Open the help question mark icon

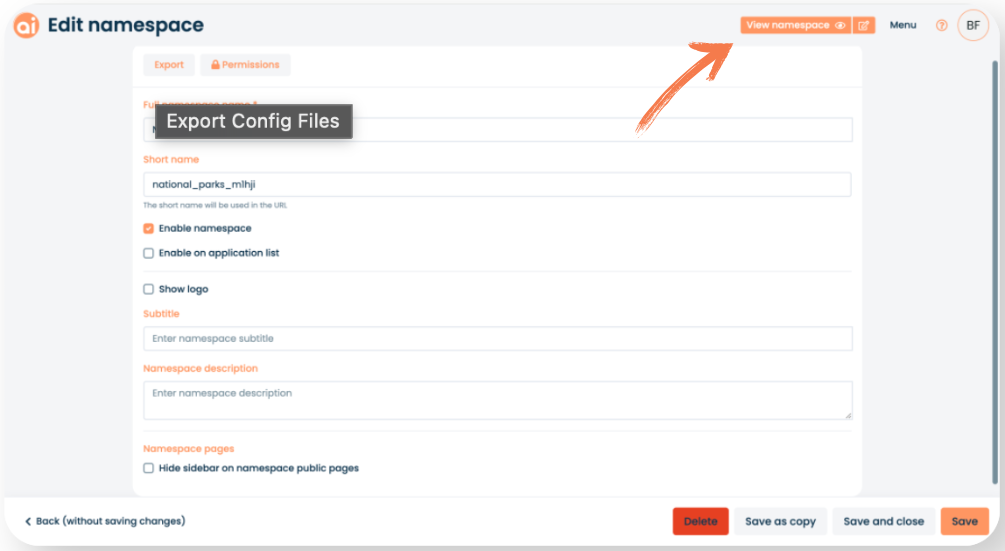[x=941, y=26]
